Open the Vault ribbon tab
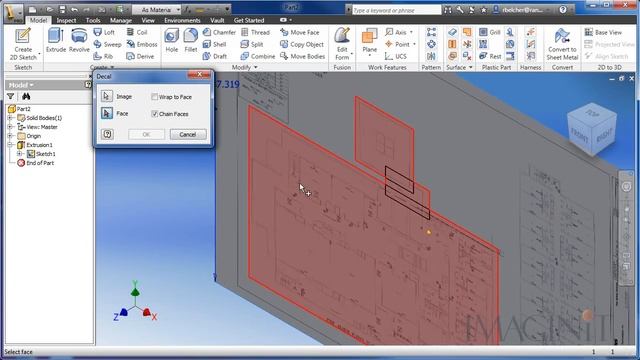Image resolution: width=640 pixels, height=360 pixels. pos(217,20)
